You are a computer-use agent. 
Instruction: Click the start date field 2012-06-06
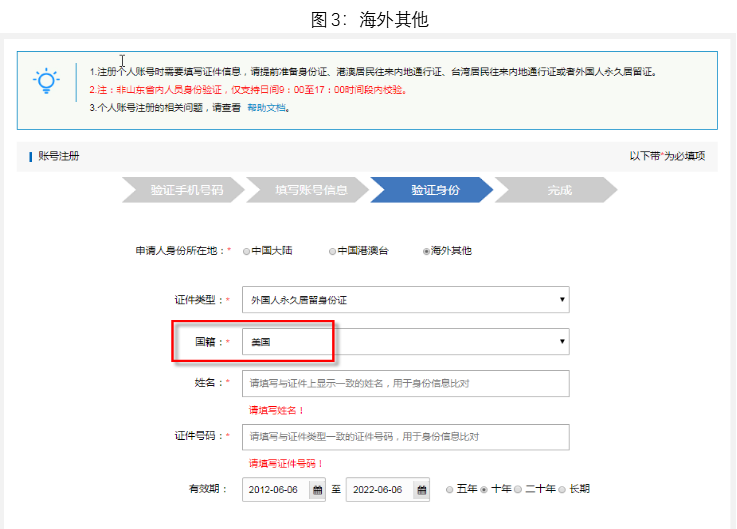[x=276, y=489]
